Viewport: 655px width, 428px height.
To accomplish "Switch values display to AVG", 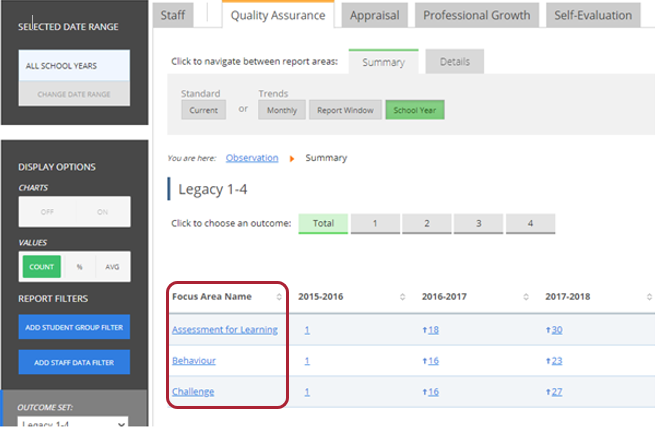I will pyautogui.click(x=112, y=267).
